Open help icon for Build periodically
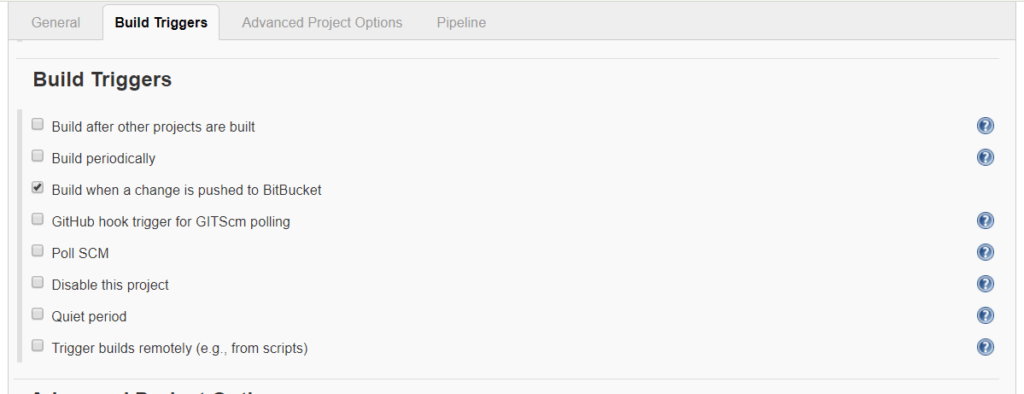 coord(985,157)
